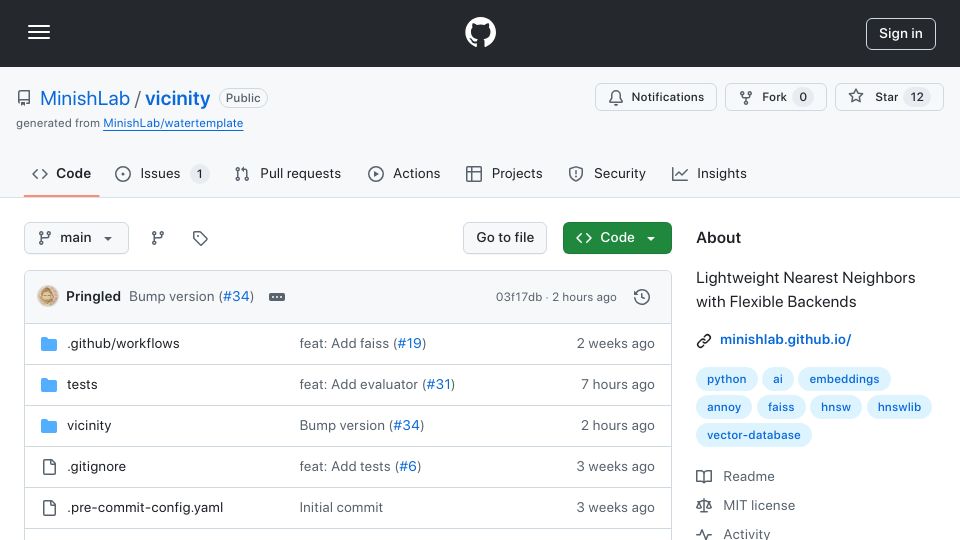Screen dimensions: 960x540
Task: Click the vicinity folder icon
Action: coord(49,426)
